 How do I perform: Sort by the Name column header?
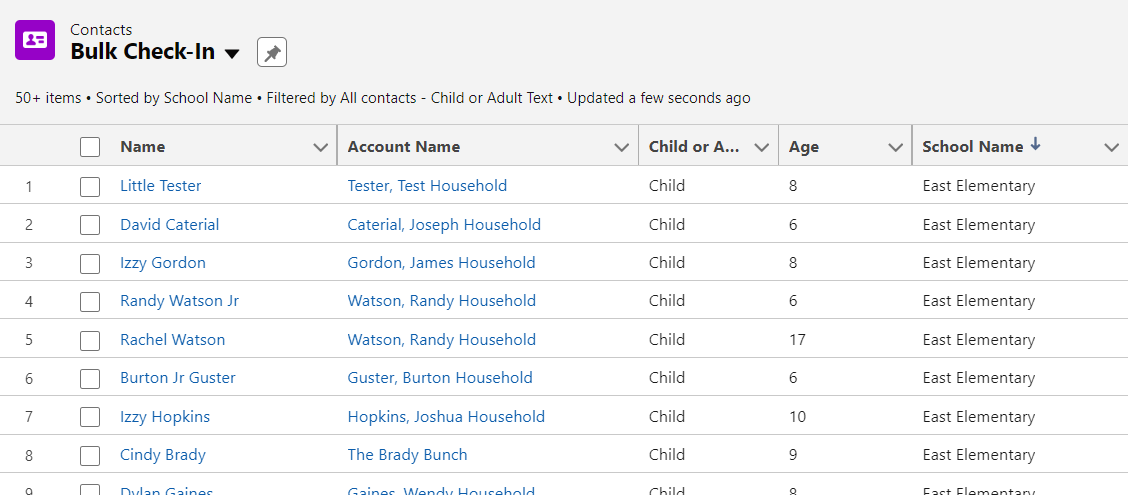(143, 147)
